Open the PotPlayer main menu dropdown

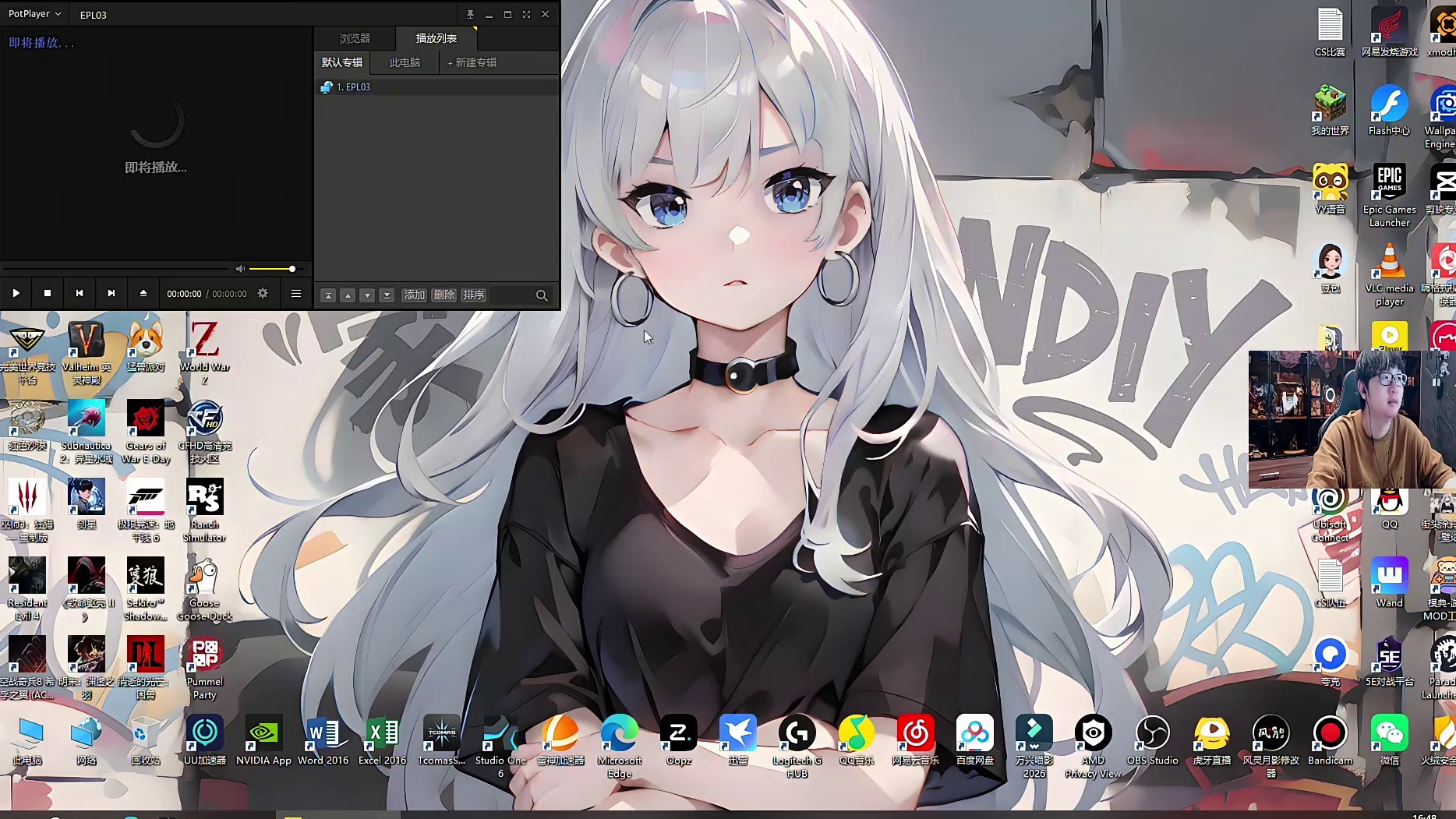coord(34,14)
